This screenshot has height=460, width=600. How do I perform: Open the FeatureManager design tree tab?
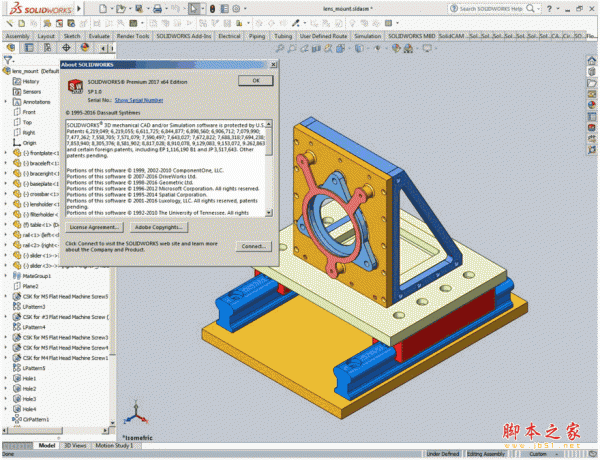click(11, 47)
